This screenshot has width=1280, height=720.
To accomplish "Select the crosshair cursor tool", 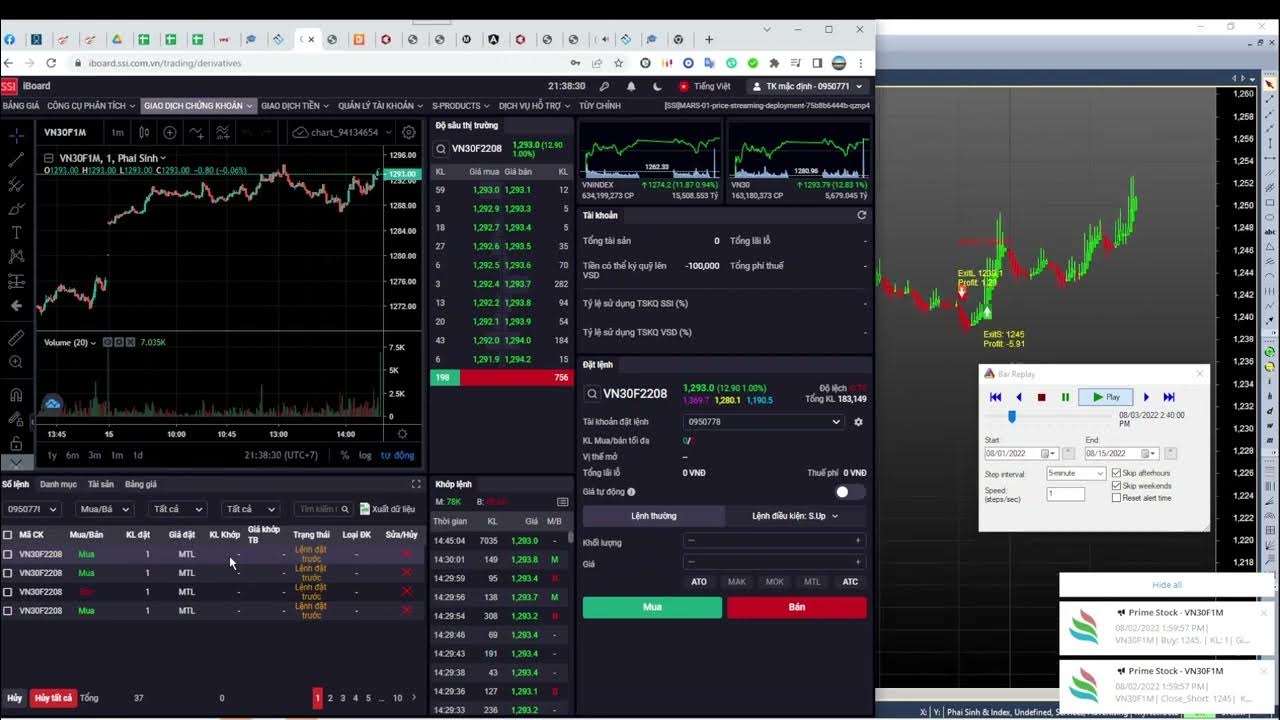I will click(16, 135).
